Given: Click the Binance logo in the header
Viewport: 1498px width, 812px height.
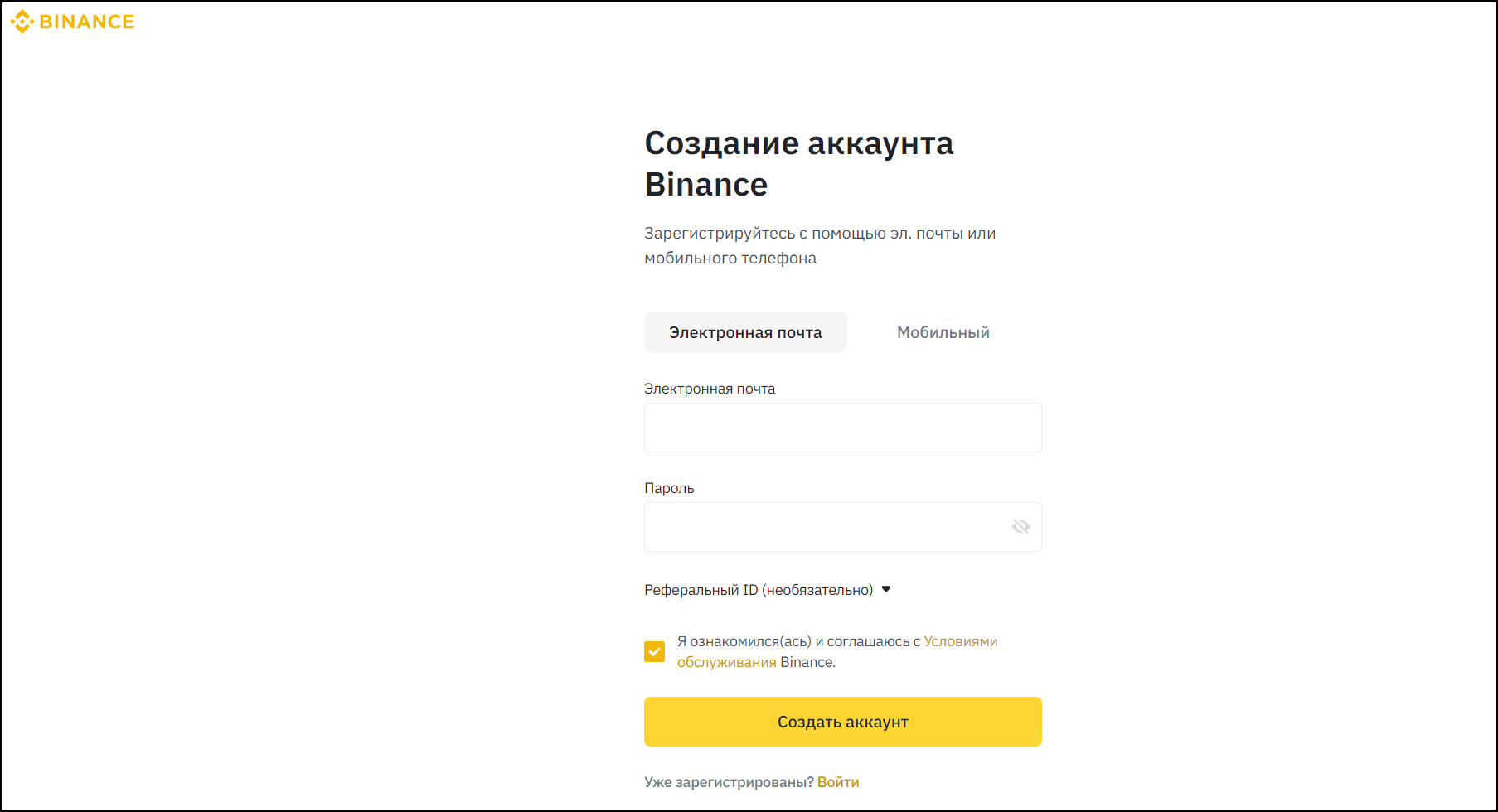Looking at the screenshot, I should (72, 22).
